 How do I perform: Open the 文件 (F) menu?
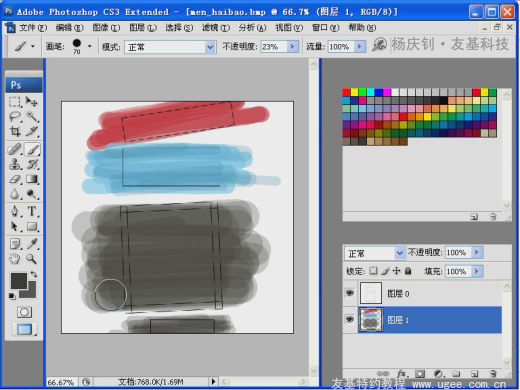[33, 28]
